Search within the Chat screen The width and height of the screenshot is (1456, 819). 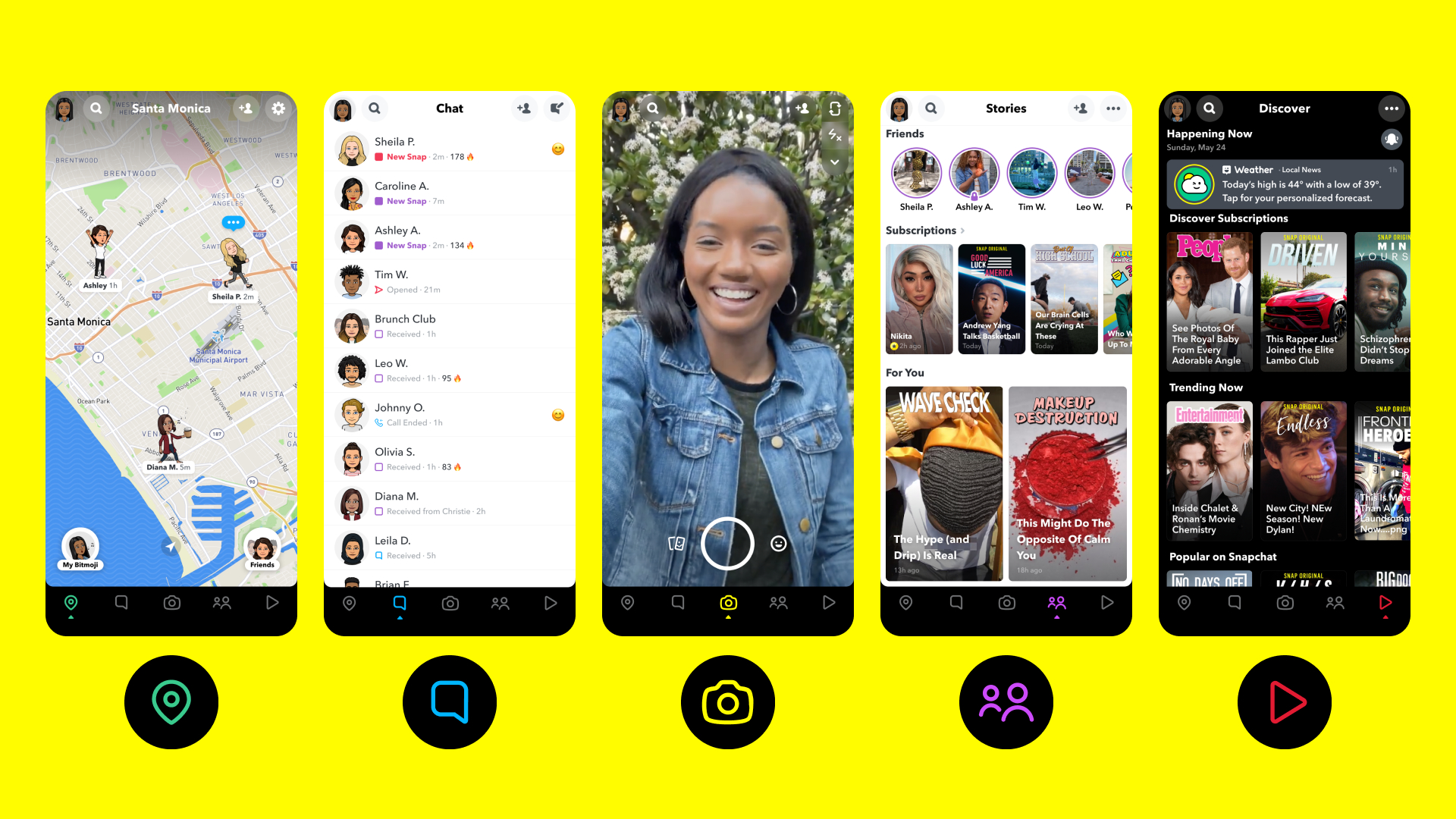(376, 108)
